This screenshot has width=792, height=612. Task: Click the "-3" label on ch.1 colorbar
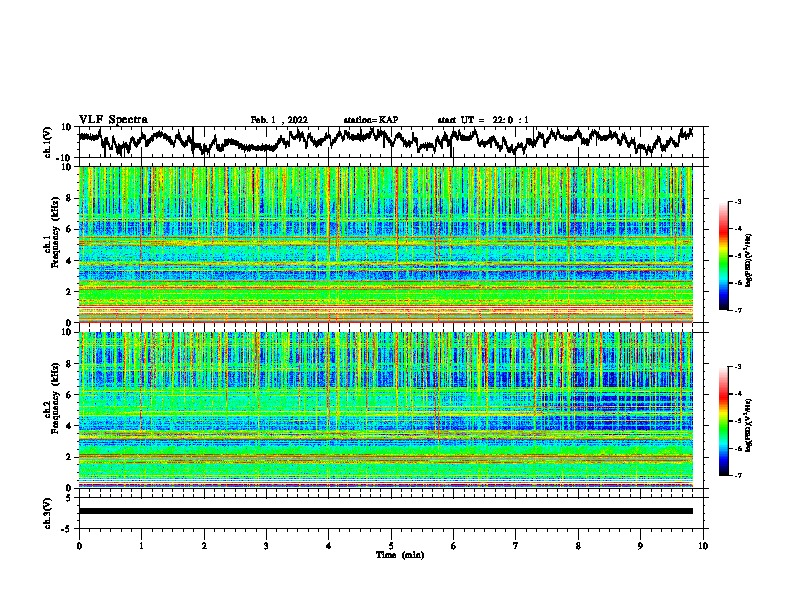(738, 201)
